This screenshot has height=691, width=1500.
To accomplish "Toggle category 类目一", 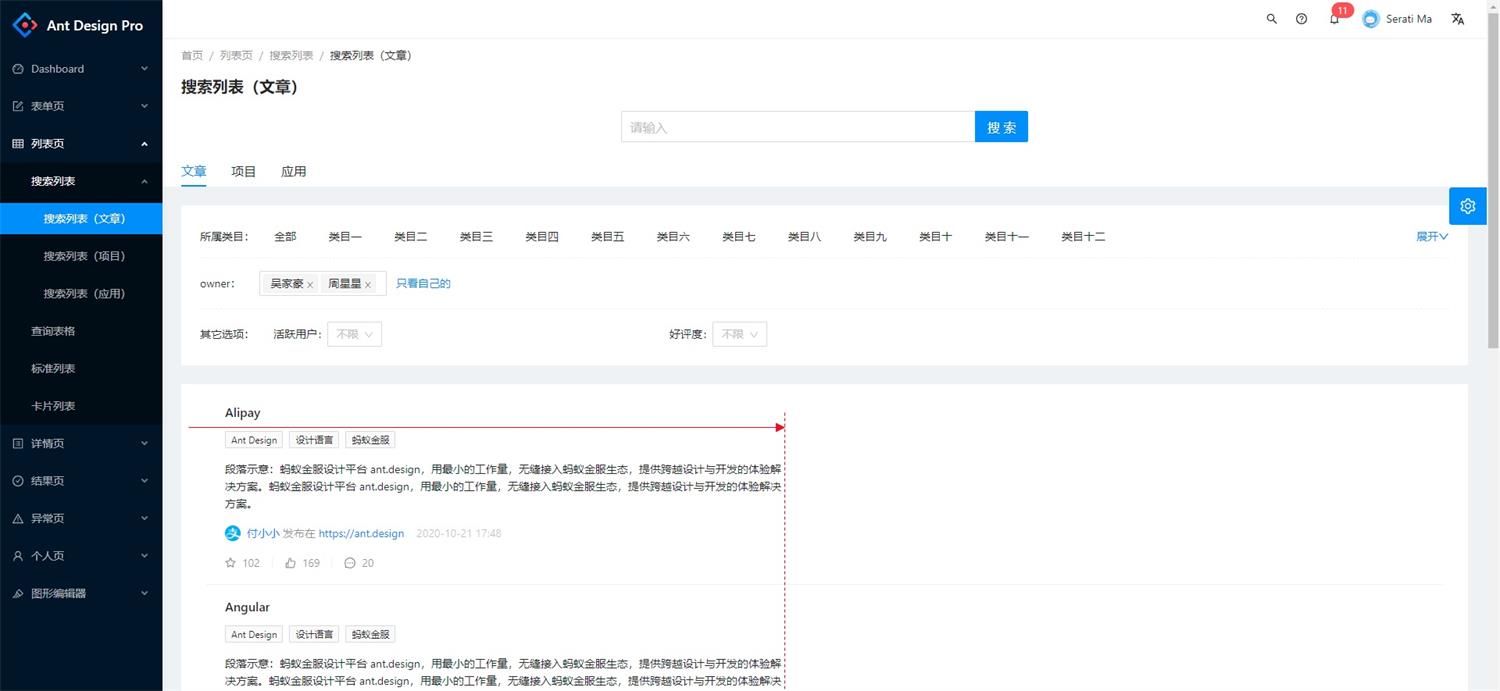I will click(x=345, y=237).
